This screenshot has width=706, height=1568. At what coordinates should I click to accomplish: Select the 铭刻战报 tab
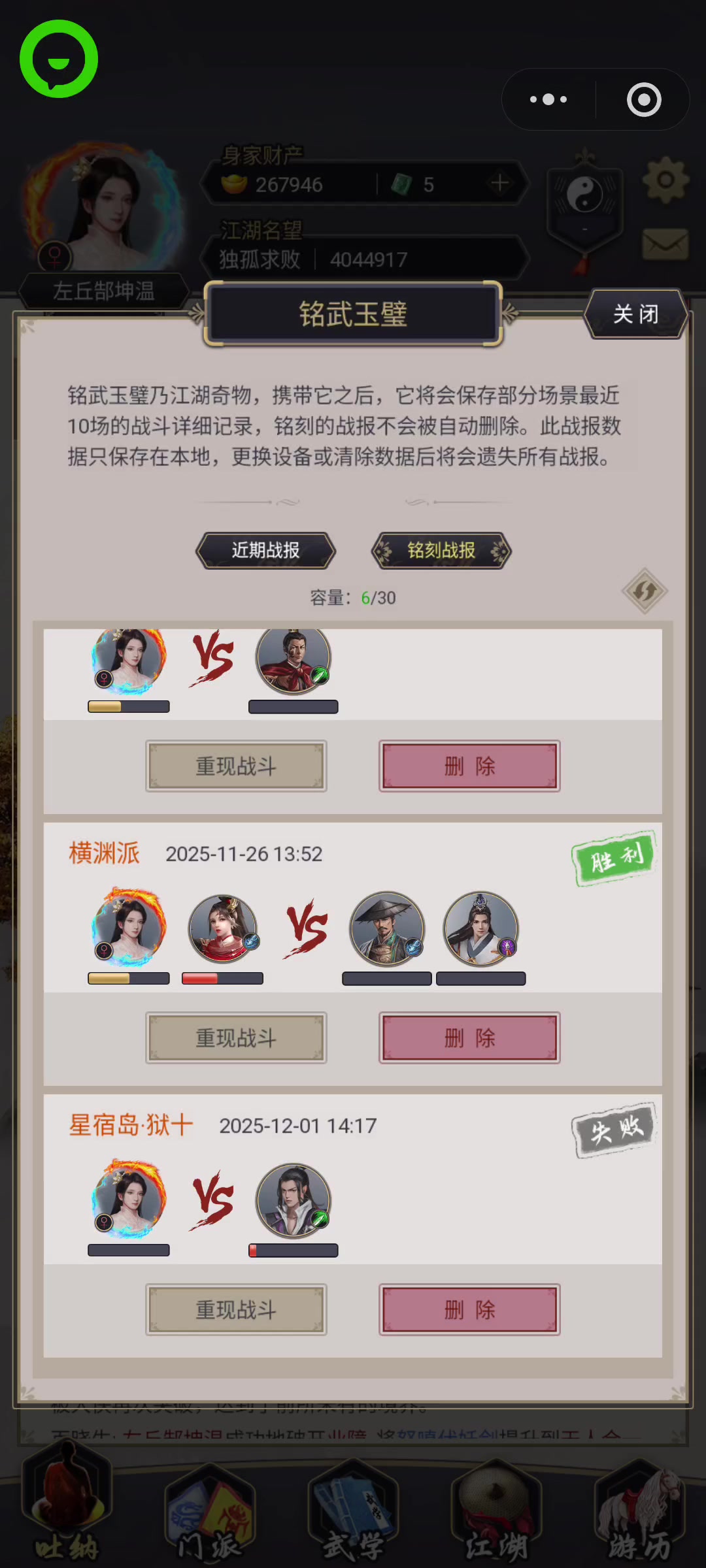pos(441,550)
